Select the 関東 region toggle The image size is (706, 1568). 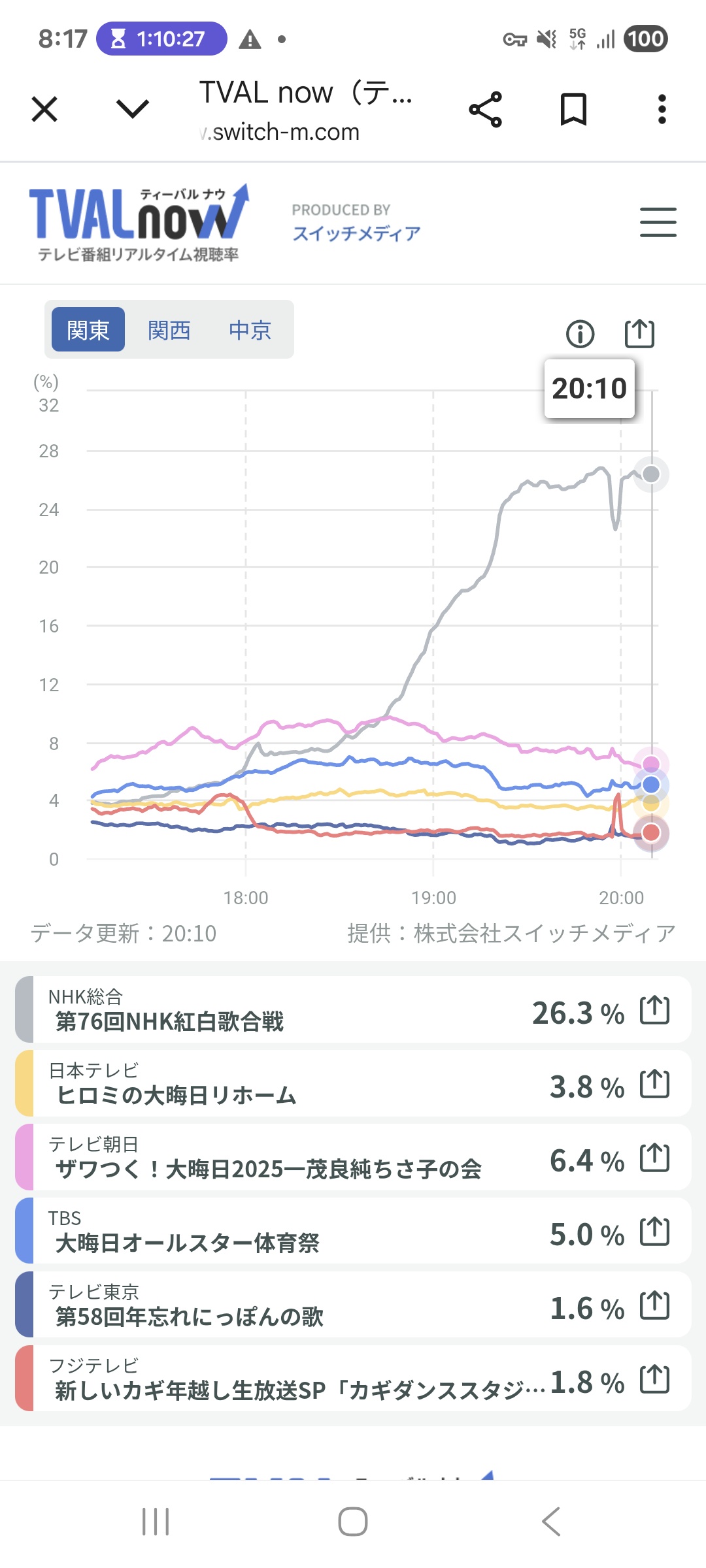88,330
